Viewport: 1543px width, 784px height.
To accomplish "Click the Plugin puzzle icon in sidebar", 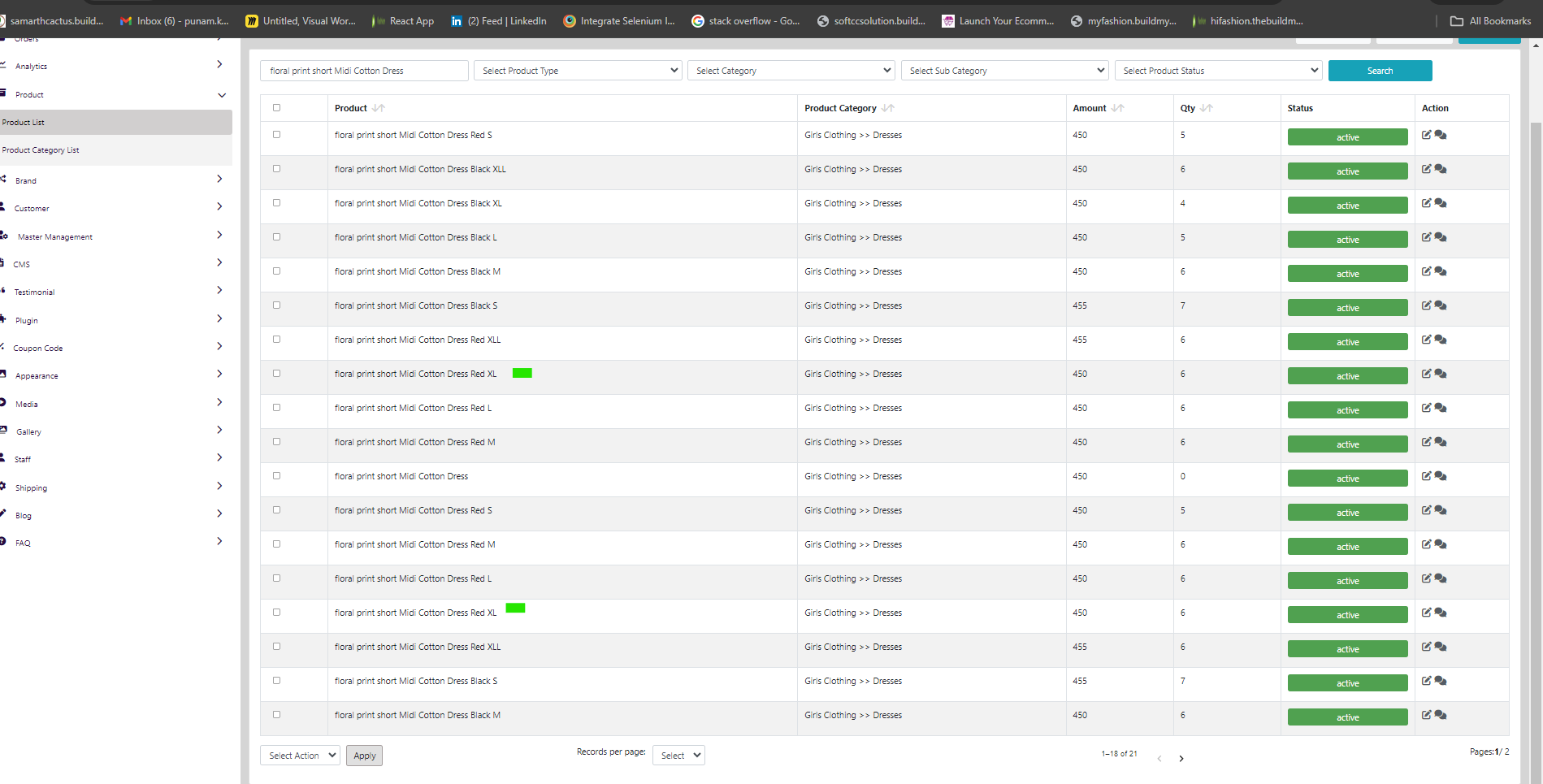I will point(3,318).
